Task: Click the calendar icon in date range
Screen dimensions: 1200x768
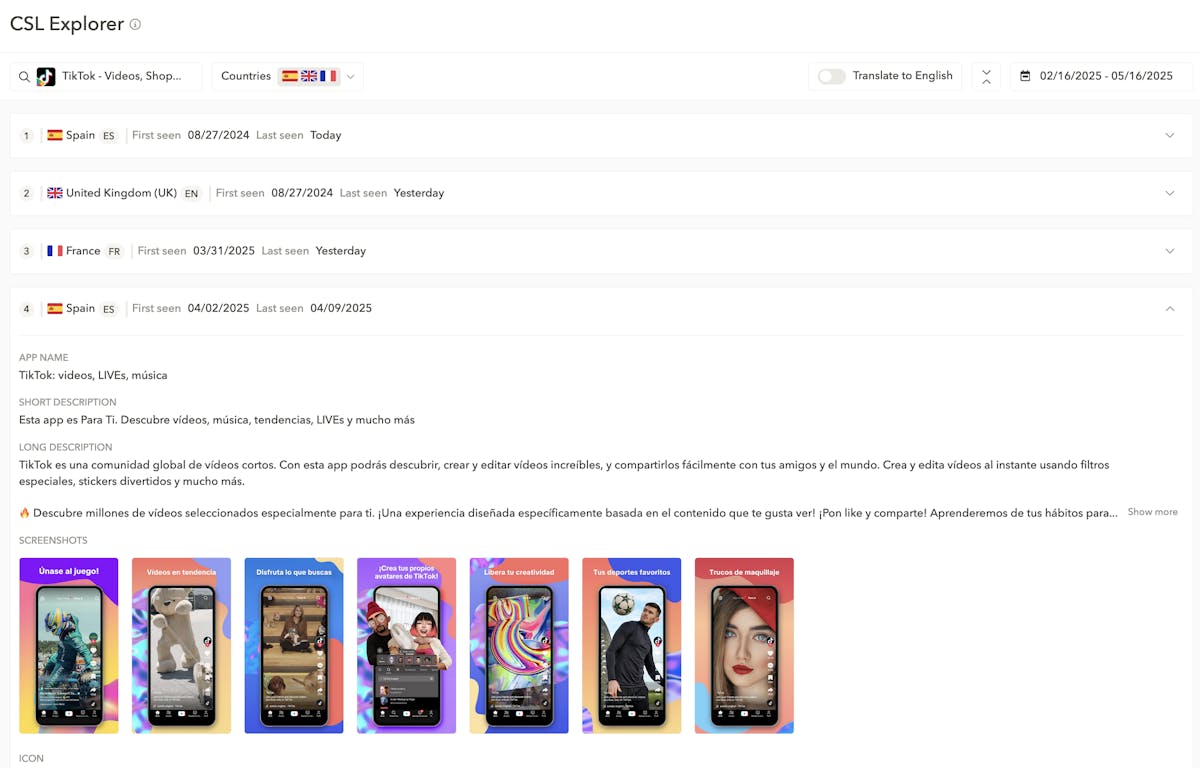Action: tap(1025, 76)
